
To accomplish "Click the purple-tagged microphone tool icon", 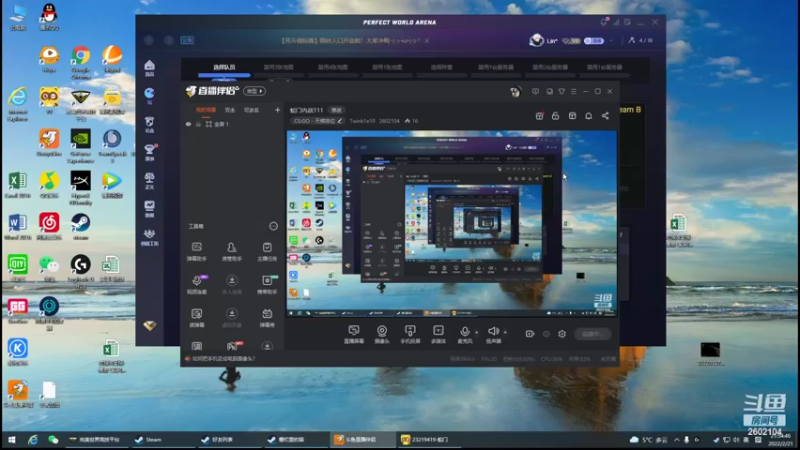I will pyautogui.click(x=198, y=280).
